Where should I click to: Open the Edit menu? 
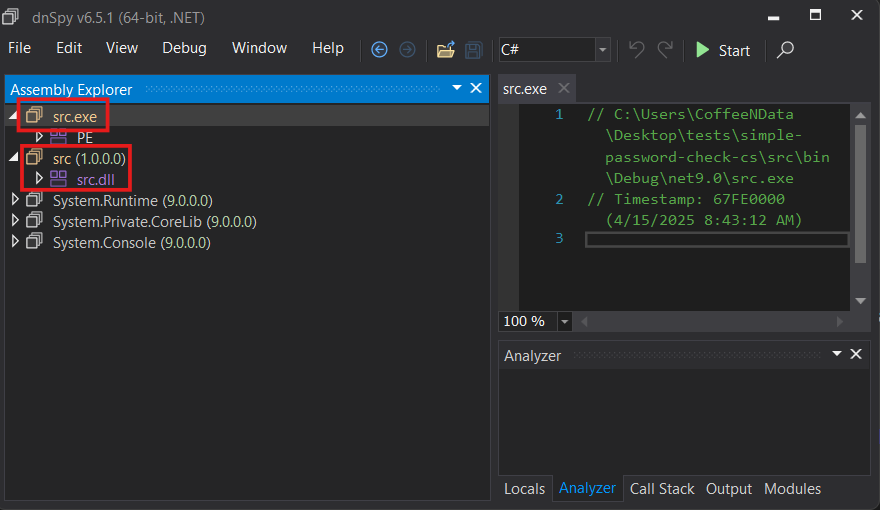69,48
